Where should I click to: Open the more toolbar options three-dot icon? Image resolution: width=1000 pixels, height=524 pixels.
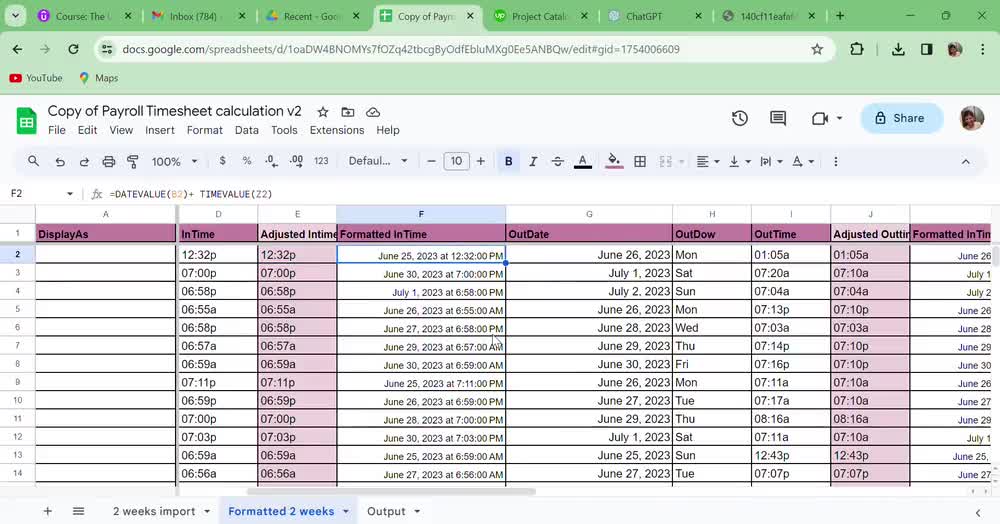click(x=835, y=161)
